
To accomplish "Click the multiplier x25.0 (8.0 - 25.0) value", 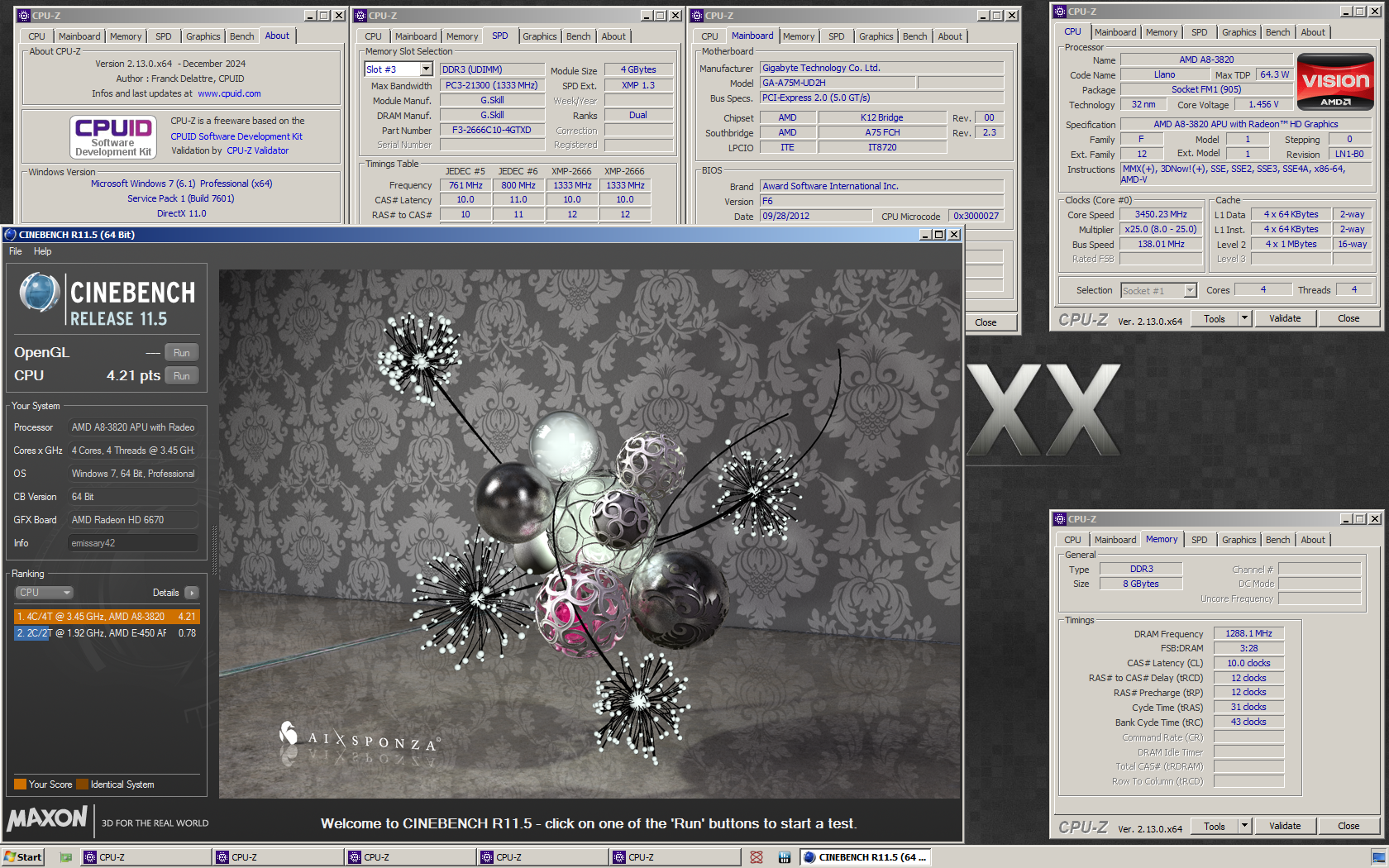I will click(x=1161, y=229).
